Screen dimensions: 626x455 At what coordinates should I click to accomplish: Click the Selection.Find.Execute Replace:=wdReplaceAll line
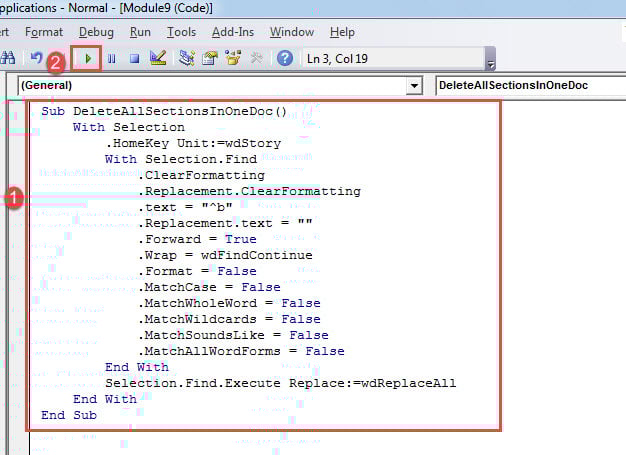click(280, 383)
